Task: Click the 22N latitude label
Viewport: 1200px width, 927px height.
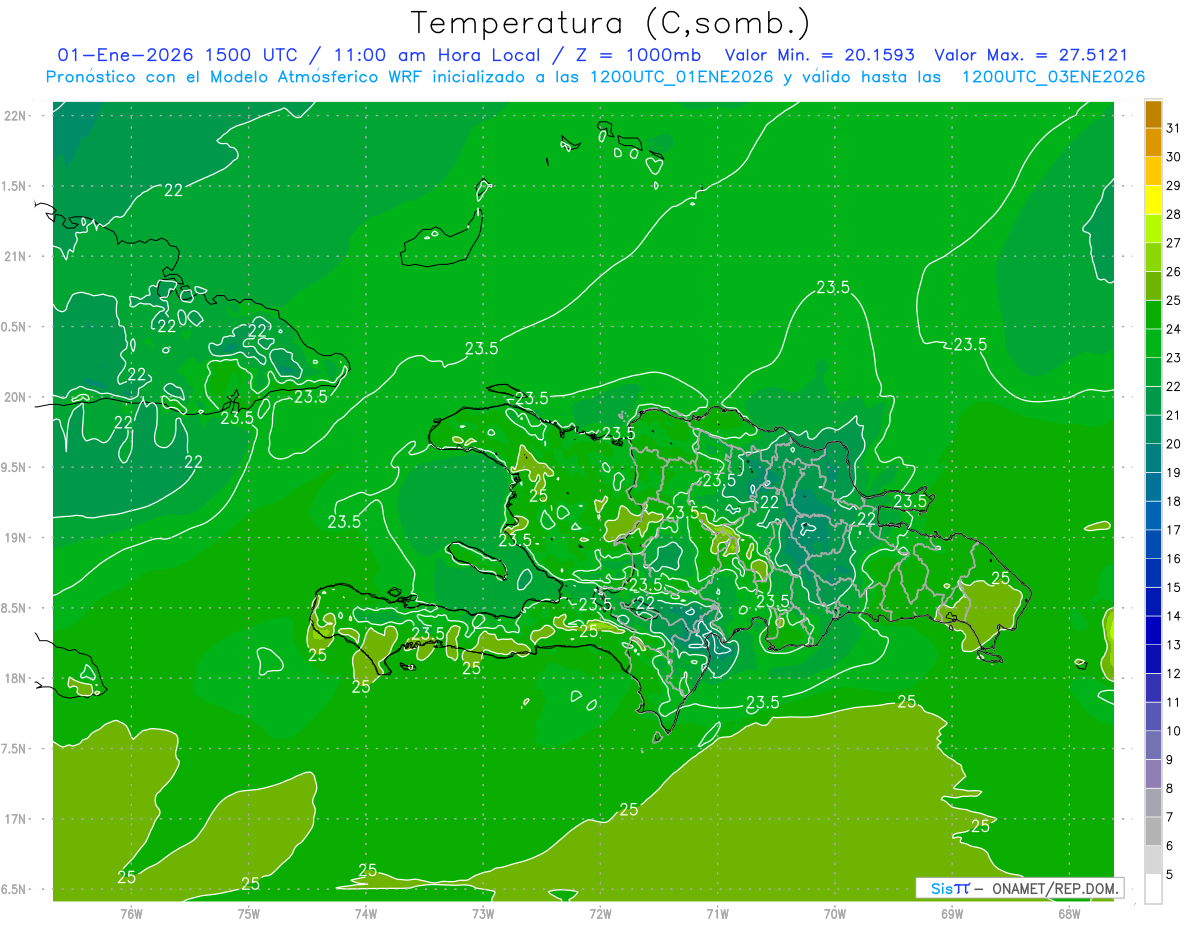Action: pos(15,115)
